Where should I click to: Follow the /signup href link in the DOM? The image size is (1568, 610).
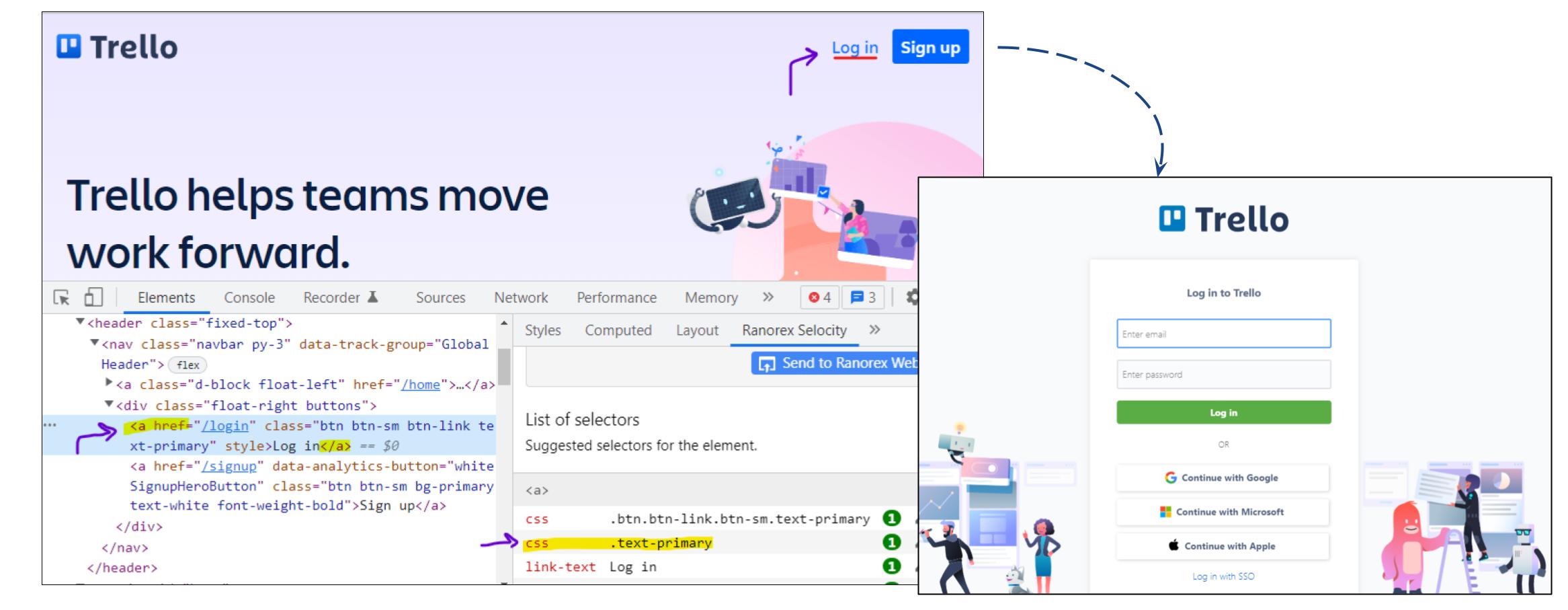229,466
